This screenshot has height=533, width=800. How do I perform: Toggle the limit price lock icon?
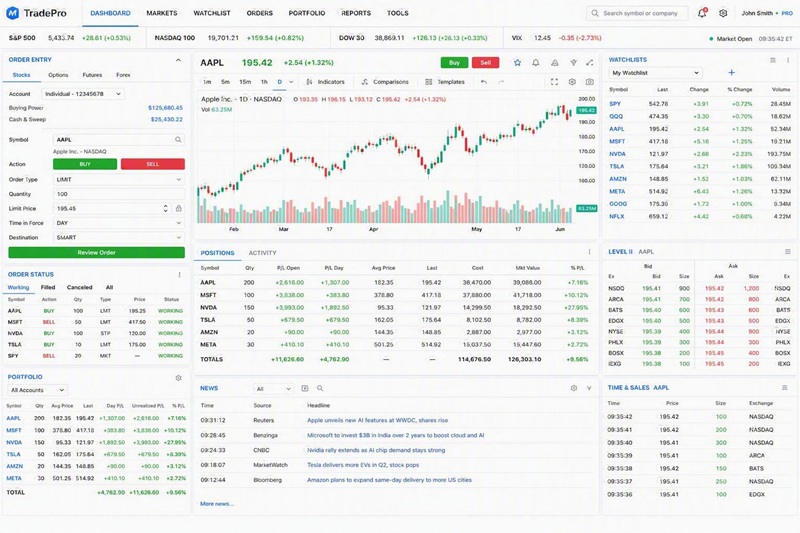click(x=179, y=208)
